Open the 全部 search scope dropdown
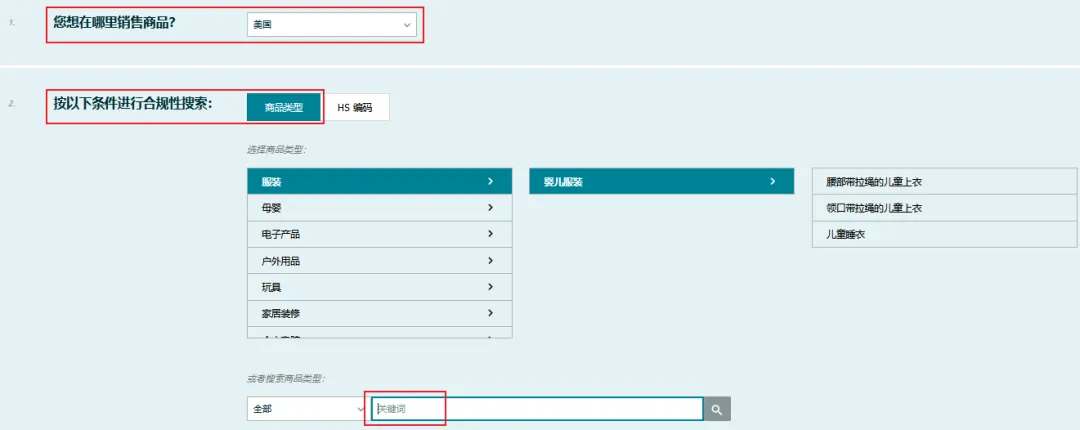 (307, 409)
